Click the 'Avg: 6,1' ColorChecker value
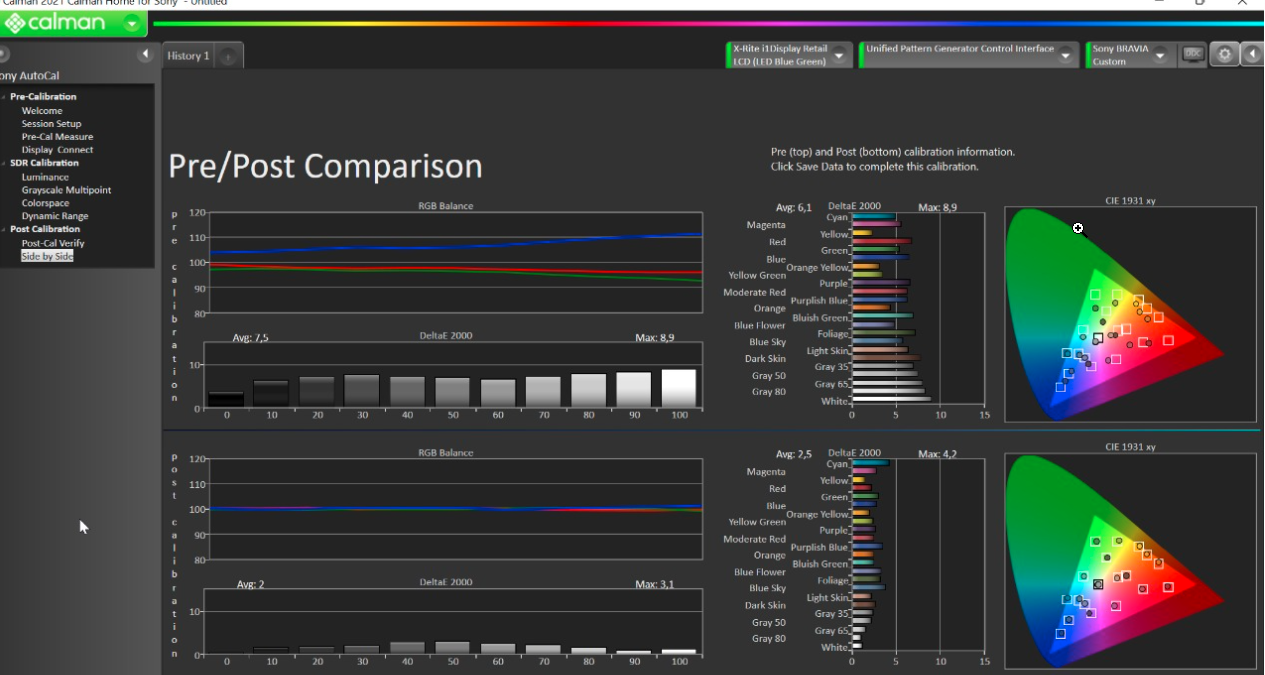The image size is (1265, 675). click(x=793, y=208)
